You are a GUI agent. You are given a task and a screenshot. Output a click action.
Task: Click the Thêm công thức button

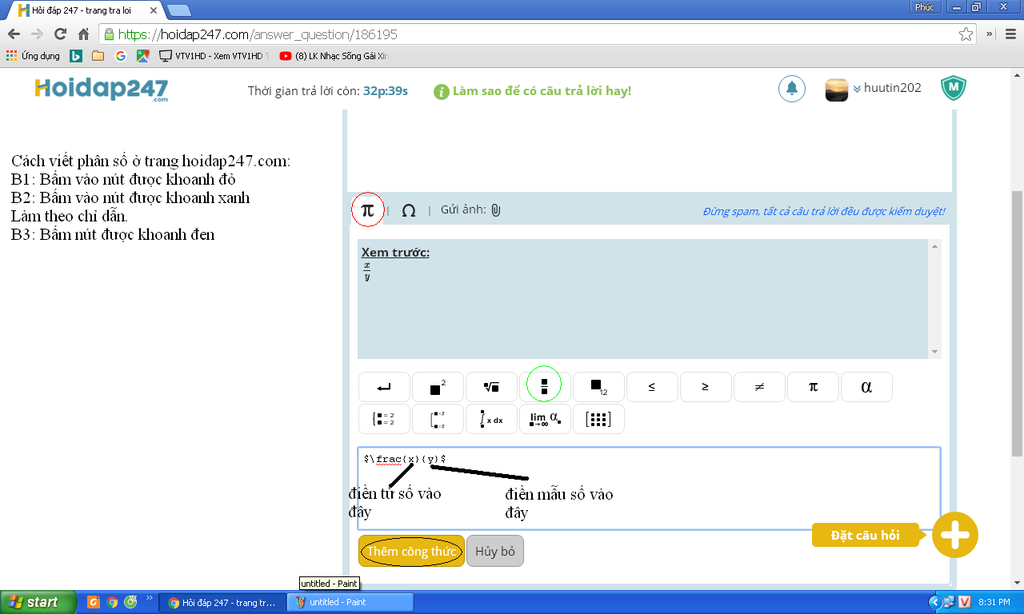click(411, 551)
